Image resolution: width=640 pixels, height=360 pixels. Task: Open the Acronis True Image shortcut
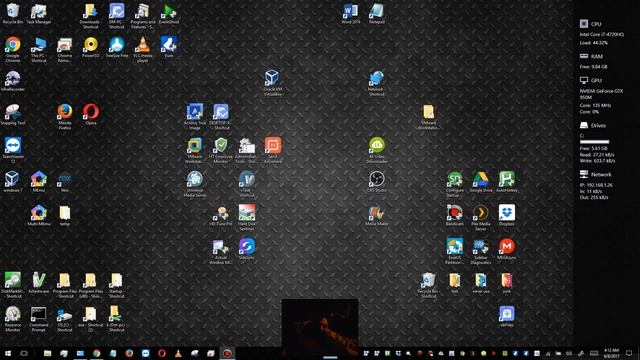pyautogui.click(x=195, y=117)
